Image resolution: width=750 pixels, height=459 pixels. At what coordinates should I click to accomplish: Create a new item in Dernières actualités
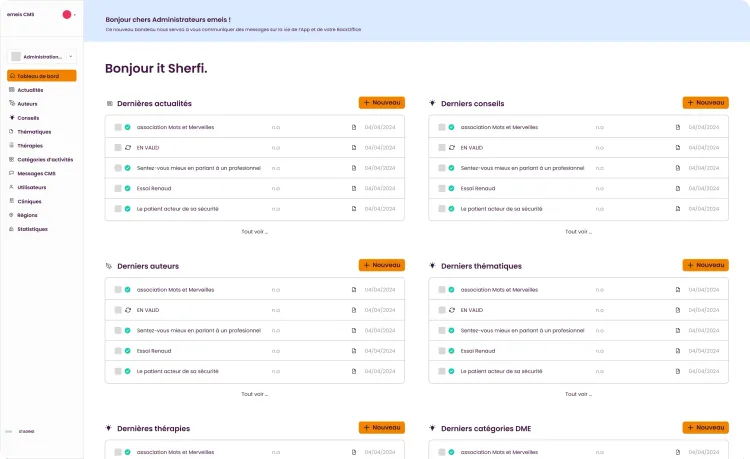(x=382, y=103)
